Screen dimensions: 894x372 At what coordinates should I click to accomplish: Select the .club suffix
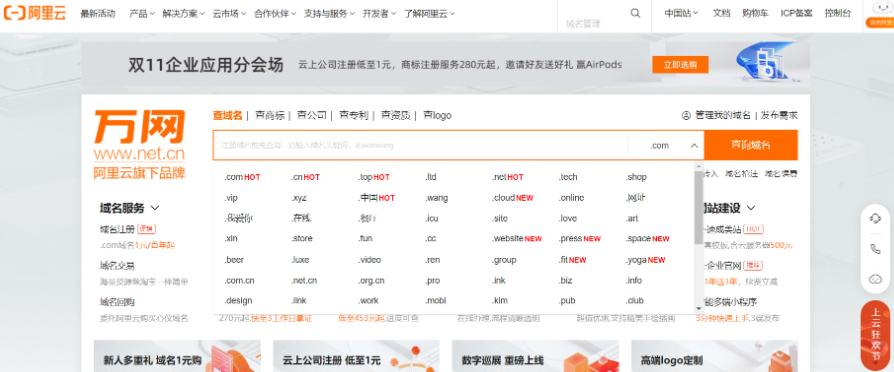click(x=634, y=300)
